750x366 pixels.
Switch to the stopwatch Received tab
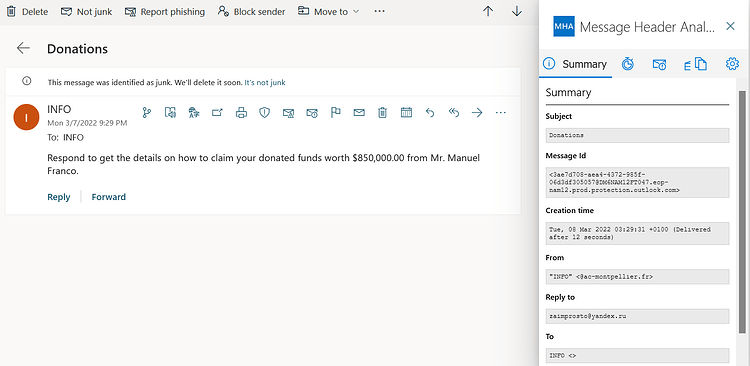pos(628,64)
